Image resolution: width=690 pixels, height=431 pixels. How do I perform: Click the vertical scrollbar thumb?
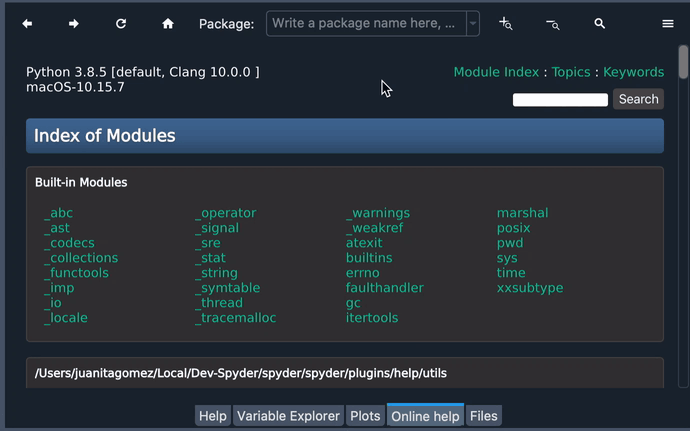tap(683, 62)
